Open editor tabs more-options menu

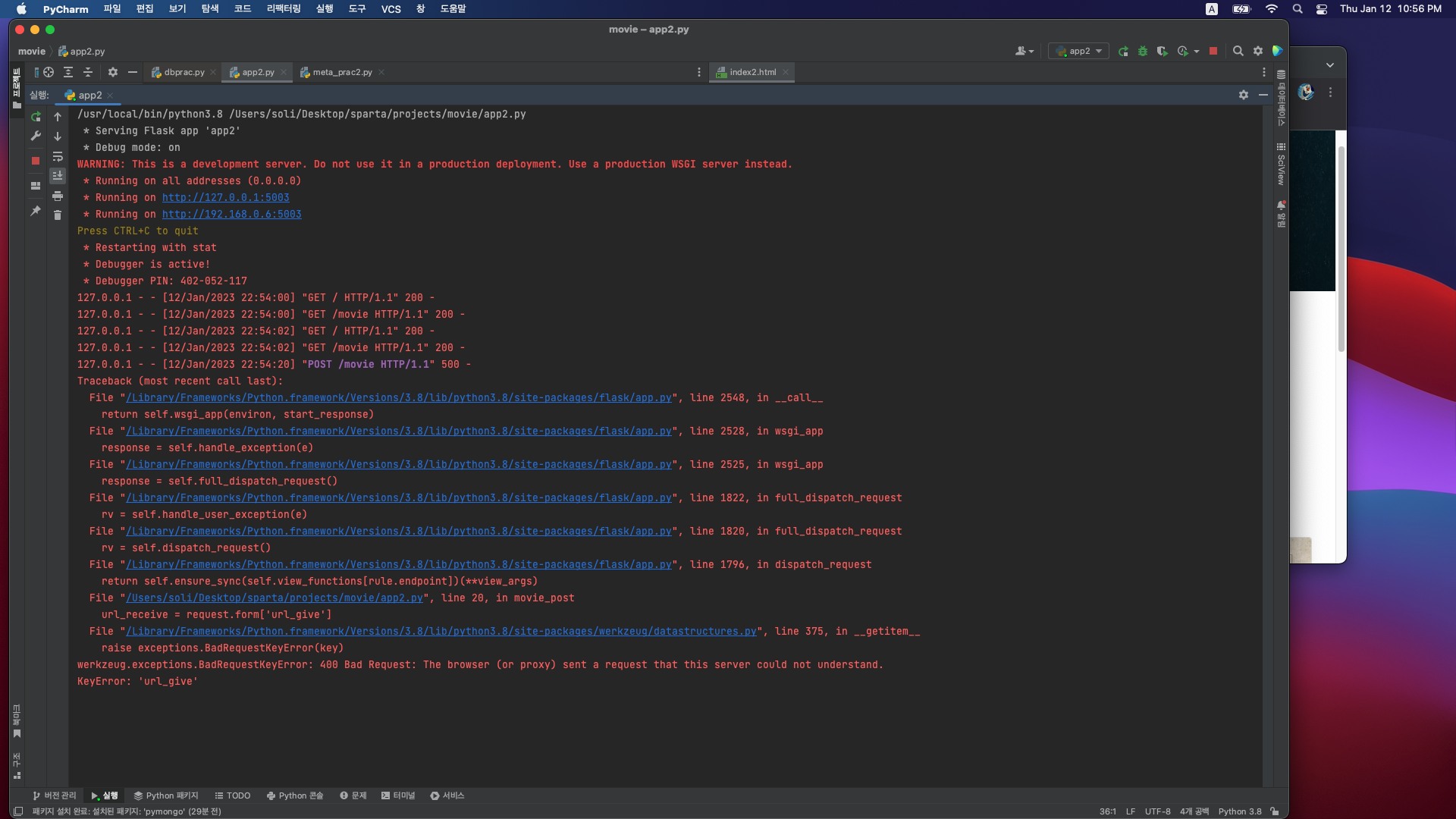point(699,72)
